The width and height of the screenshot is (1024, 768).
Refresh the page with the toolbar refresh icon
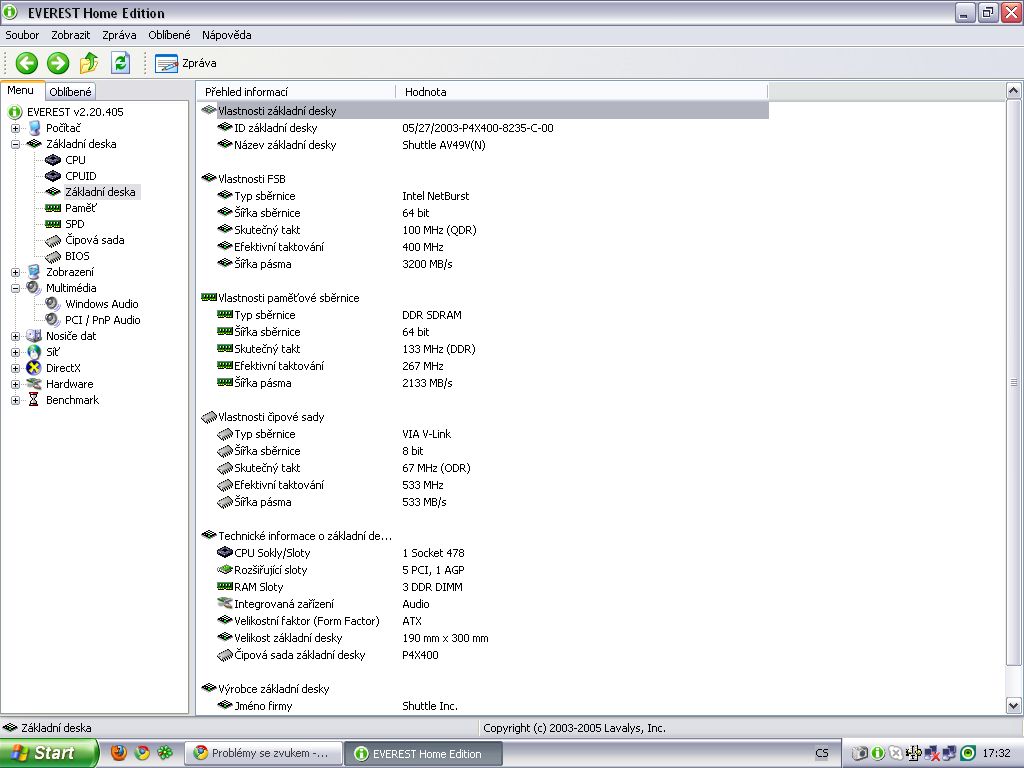click(x=120, y=63)
